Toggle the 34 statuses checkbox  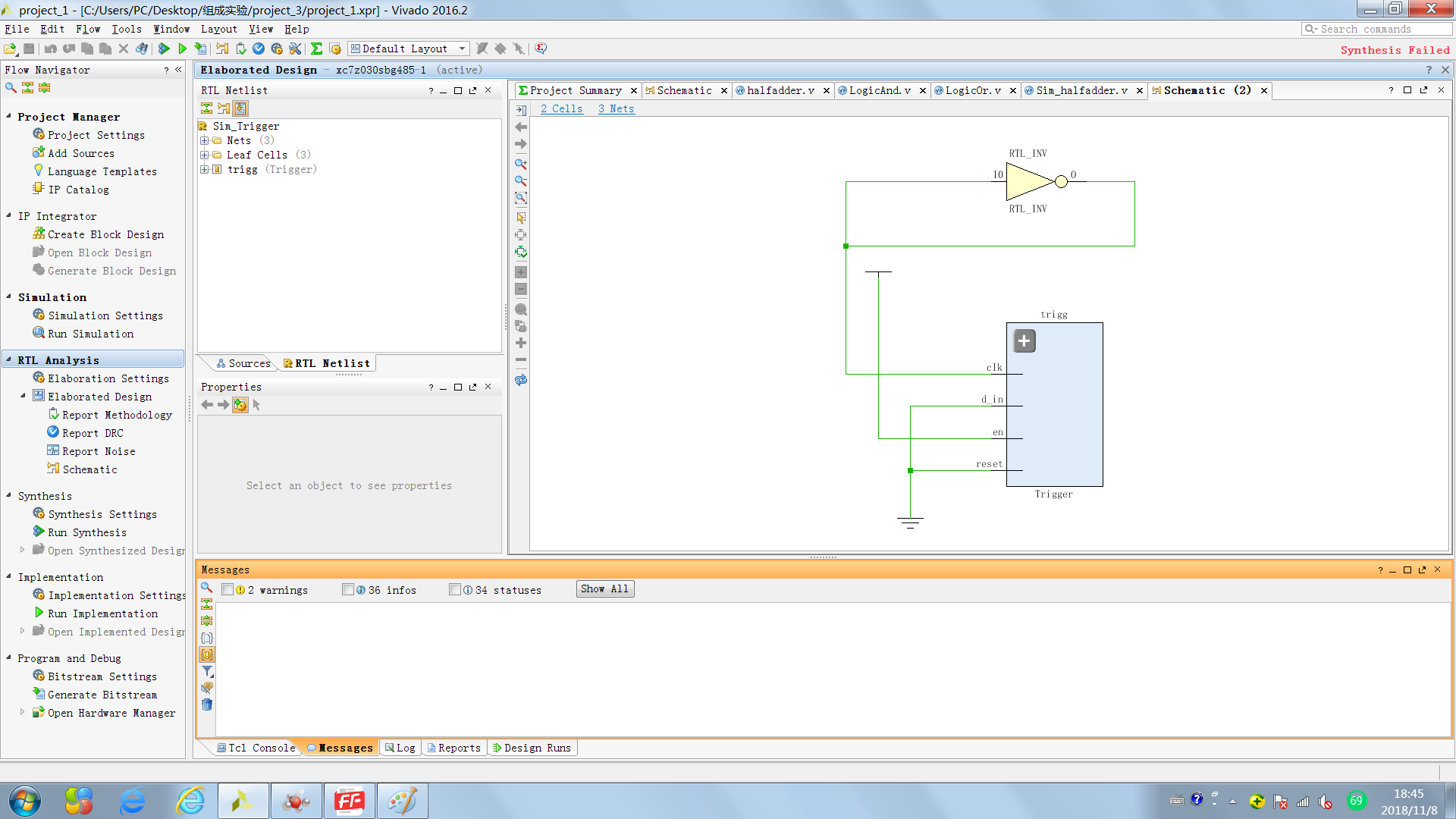pyautogui.click(x=455, y=589)
